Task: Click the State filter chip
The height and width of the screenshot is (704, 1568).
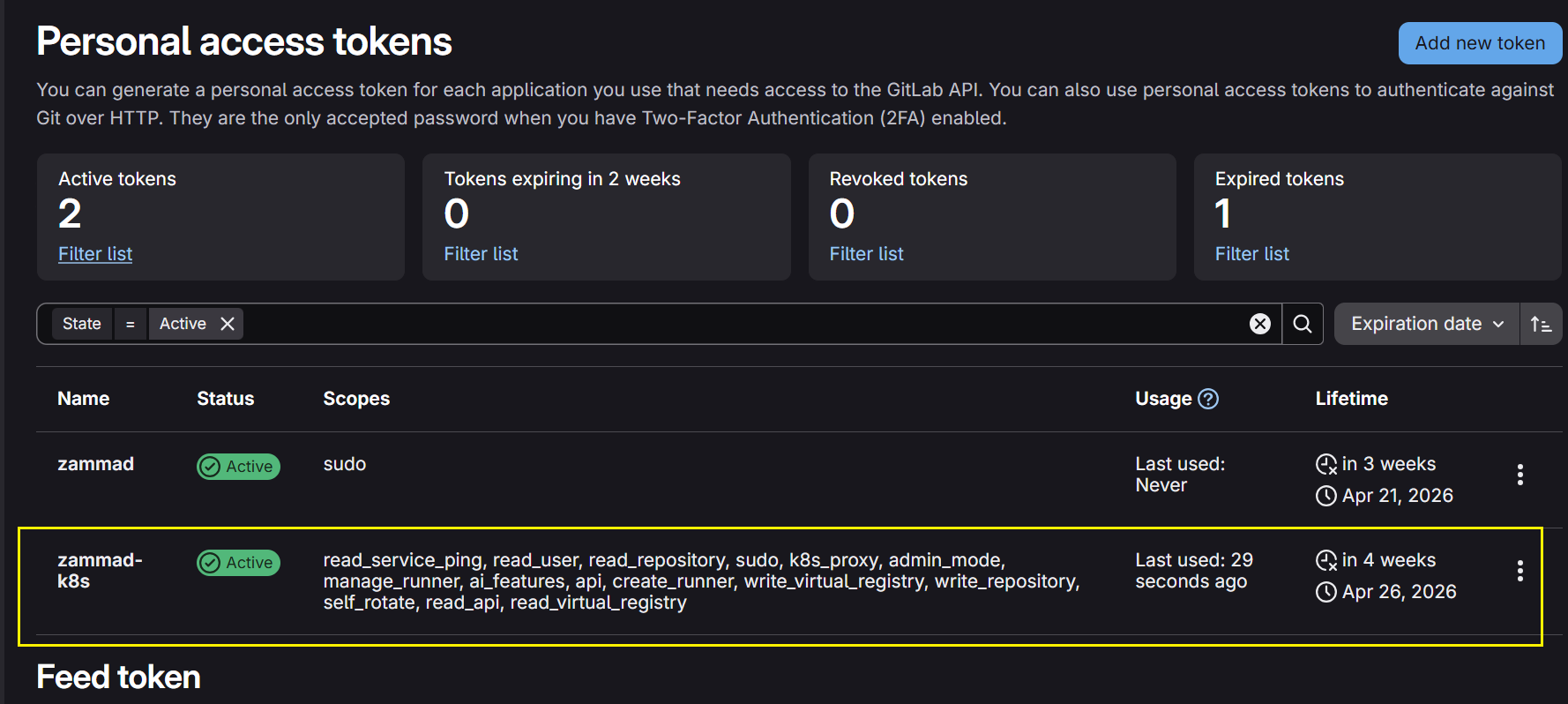Action: click(x=82, y=324)
